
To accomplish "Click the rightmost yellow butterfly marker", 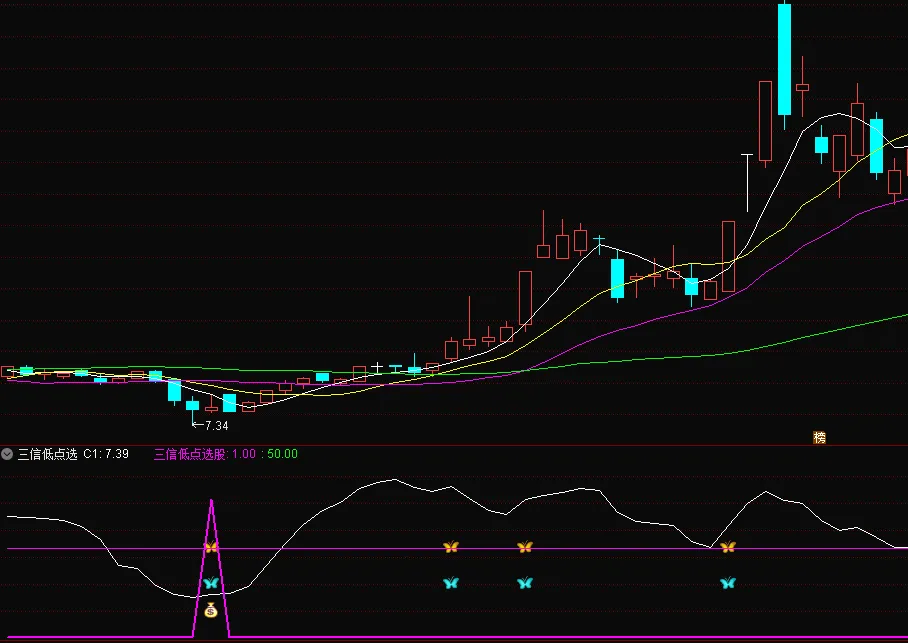I will pos(728,546).
